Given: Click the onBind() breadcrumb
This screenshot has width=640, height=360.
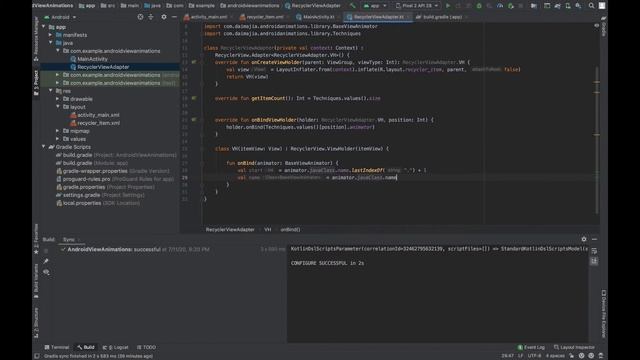Looking at the screenshot, I should (290, 230).
